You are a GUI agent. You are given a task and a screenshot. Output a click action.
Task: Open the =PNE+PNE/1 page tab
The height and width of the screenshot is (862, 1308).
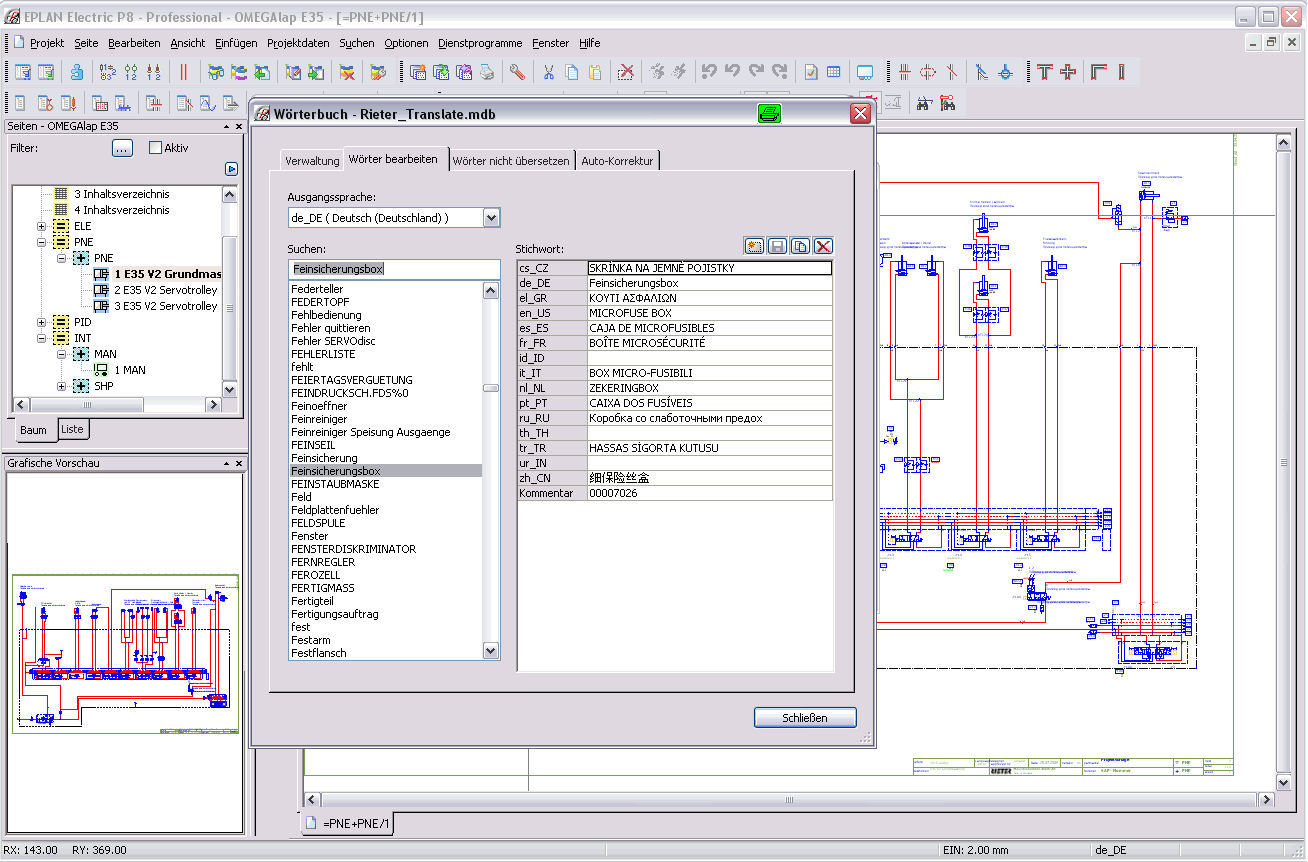pyautogui.click(x=349, y=823)
